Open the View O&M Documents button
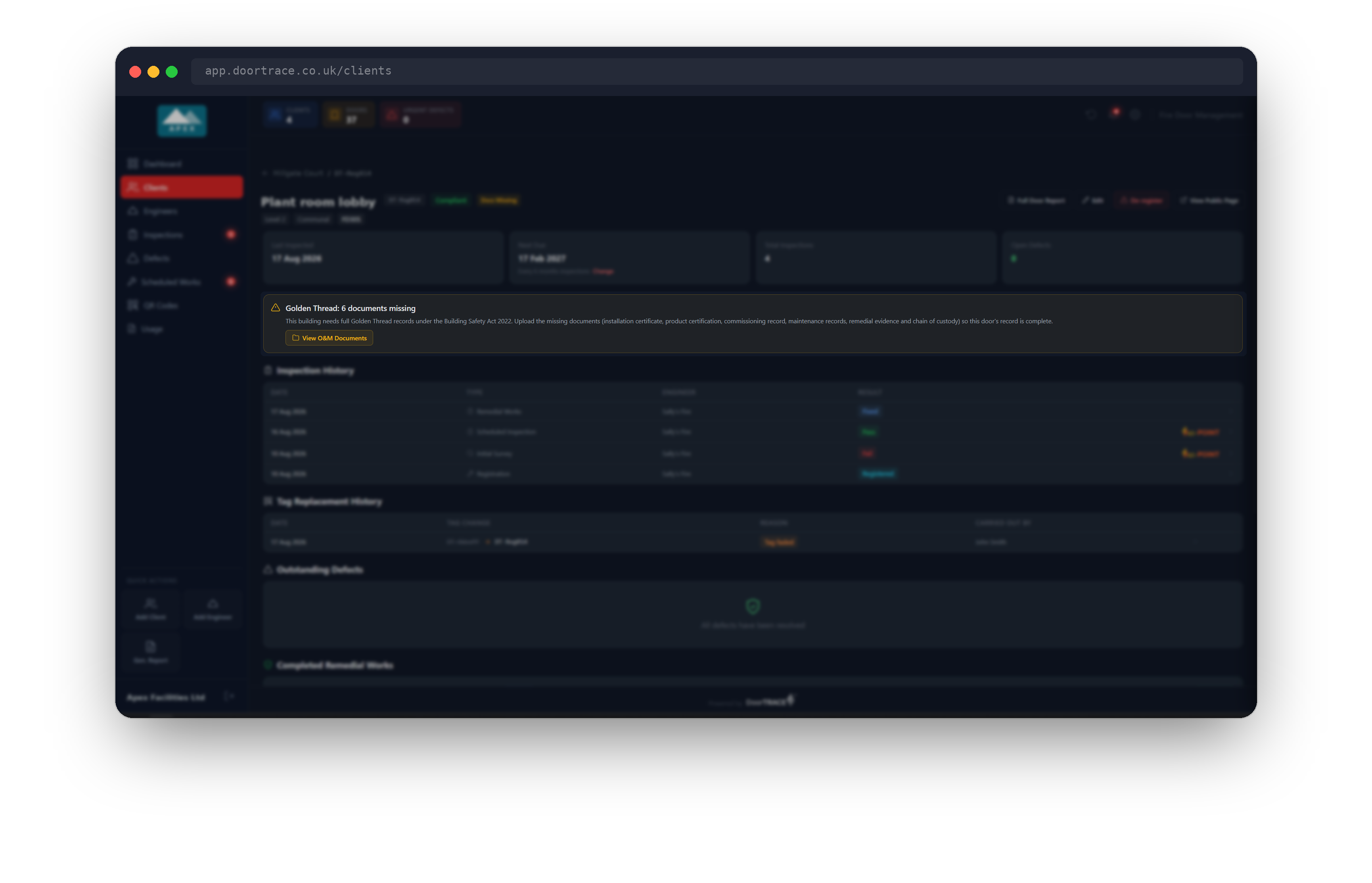Screen dimensions: 1372x883 pos(329,338)
